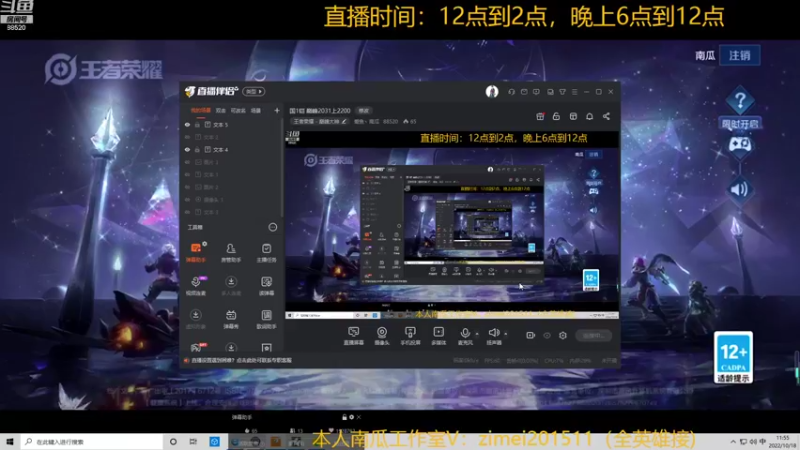Open the Windows Start menu
Image resolution: width=800 pixels, height=450 pixels.
pos(10,442)
